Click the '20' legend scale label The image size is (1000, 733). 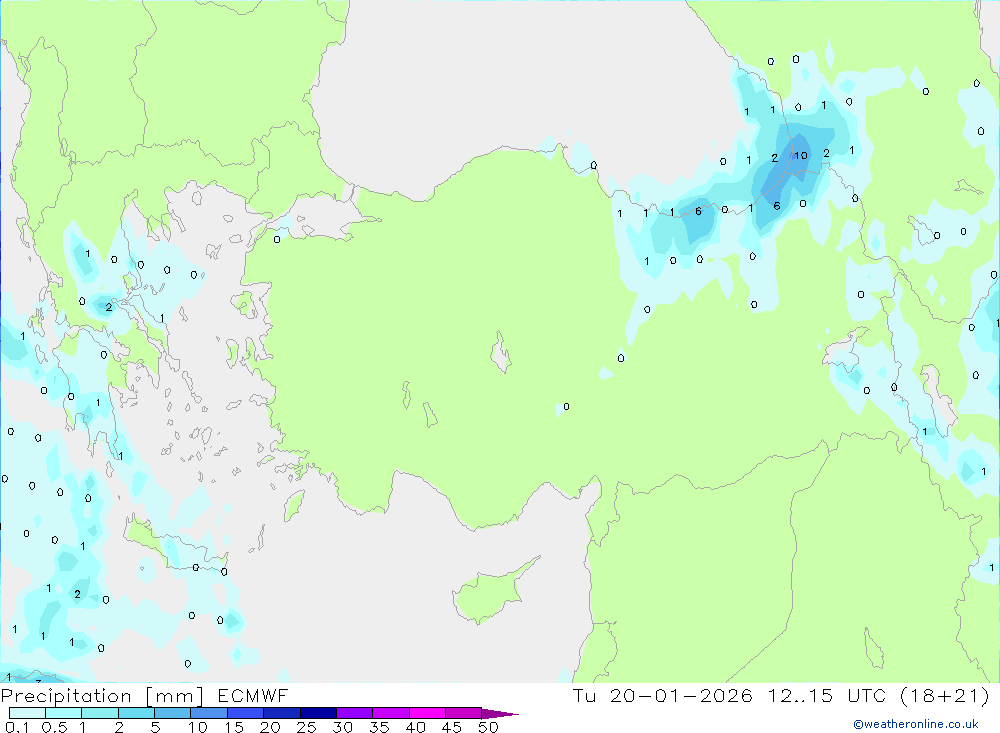point(270,727)
